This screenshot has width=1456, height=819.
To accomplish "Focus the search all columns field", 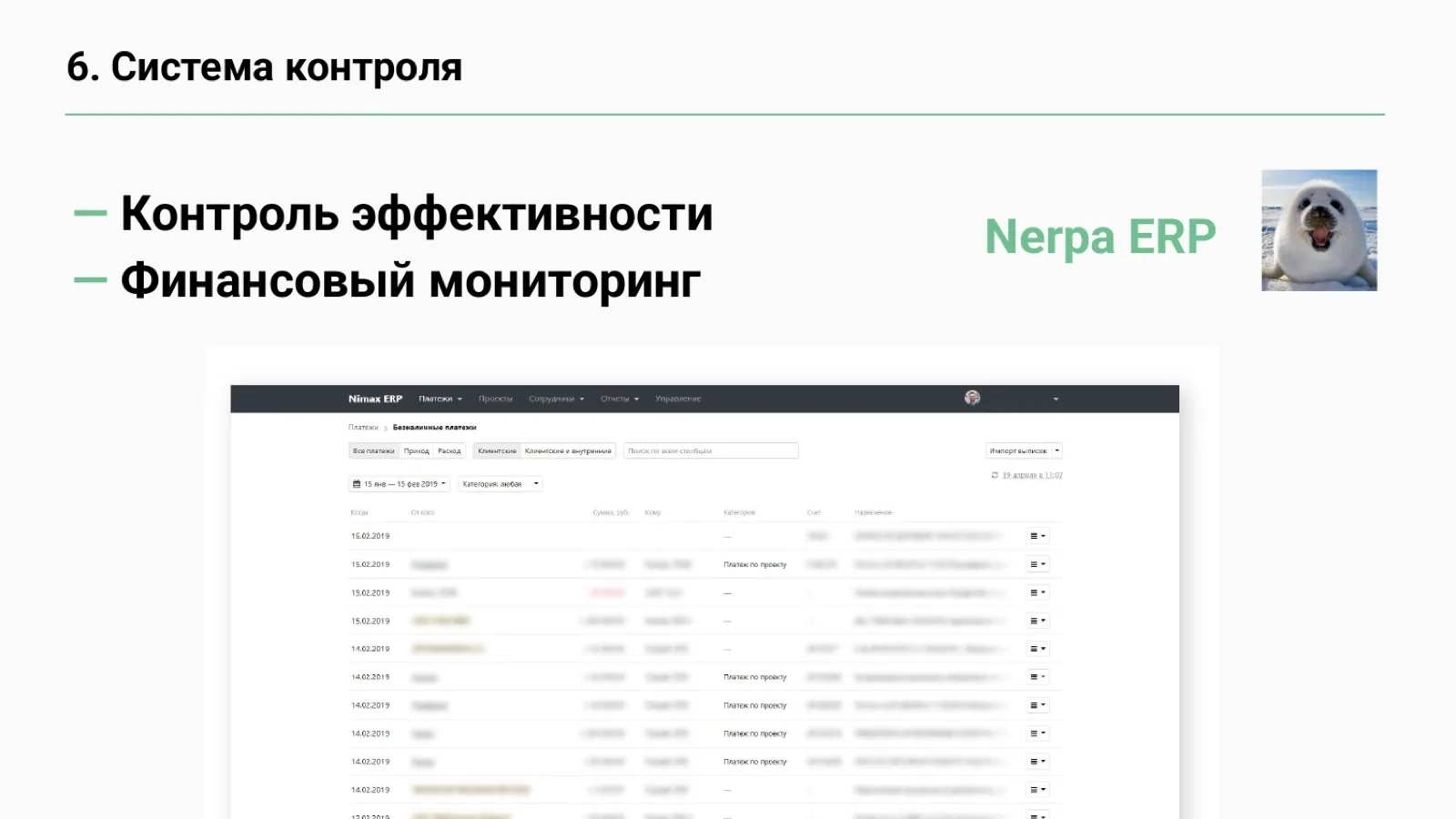I will [x=711, y=450].
